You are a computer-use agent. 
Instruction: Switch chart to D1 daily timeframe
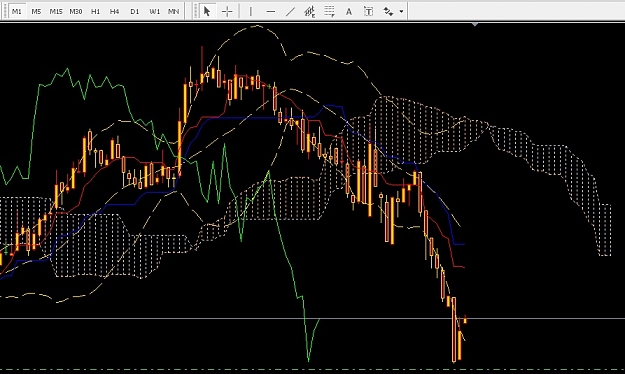[x=135, y=11]
